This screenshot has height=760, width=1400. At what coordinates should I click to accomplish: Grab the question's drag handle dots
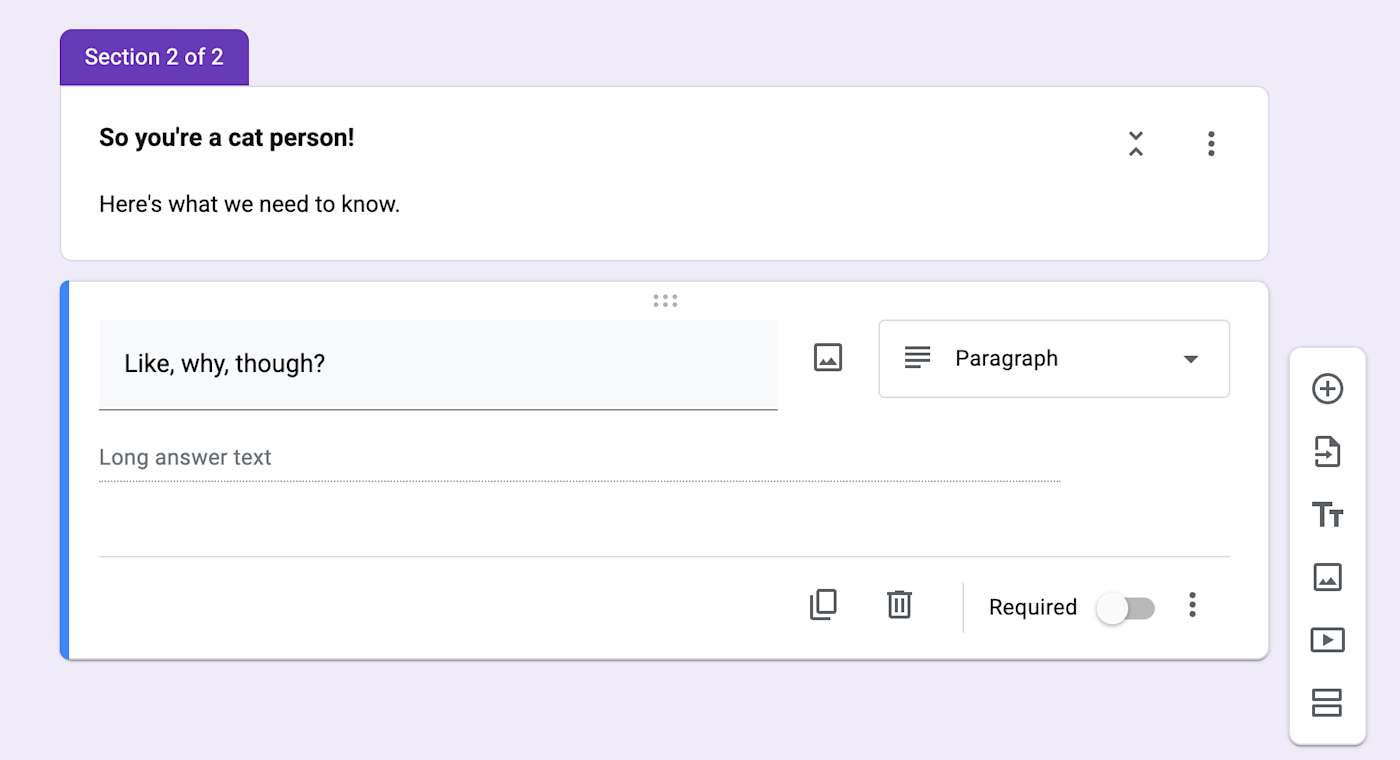coord(665,300)
